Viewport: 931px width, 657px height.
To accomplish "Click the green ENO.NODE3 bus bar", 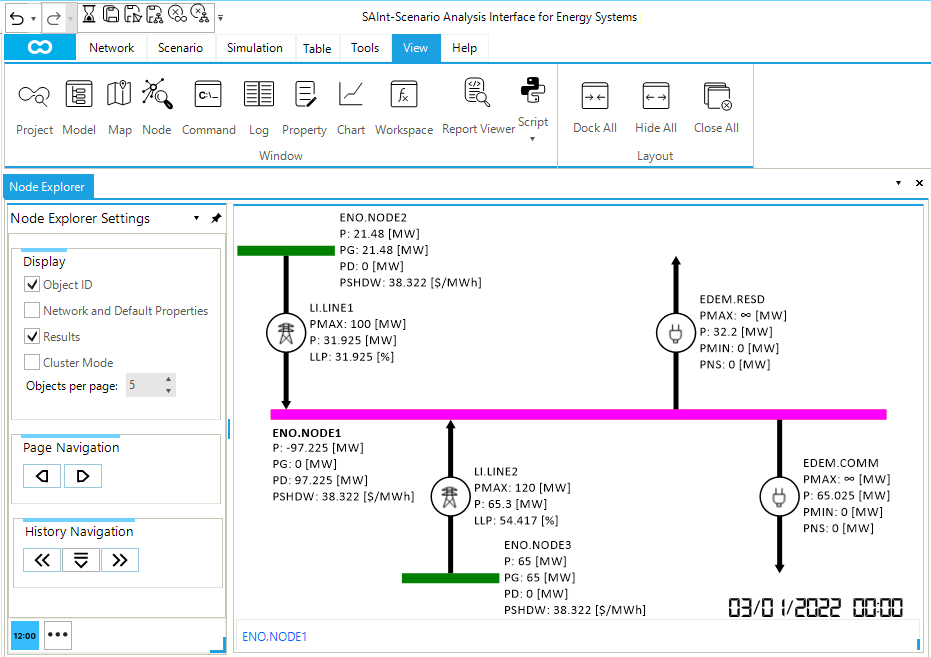I will click(x=450, y=578).
